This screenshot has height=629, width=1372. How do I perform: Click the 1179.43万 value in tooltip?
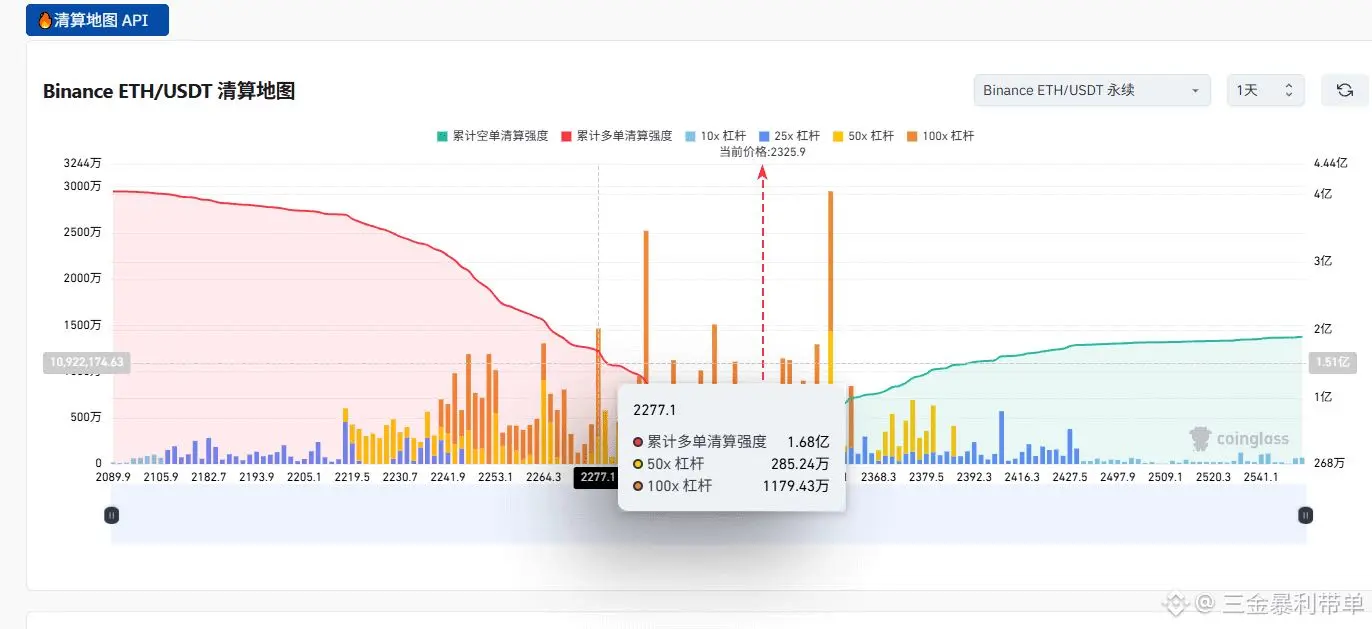[795, 486]
